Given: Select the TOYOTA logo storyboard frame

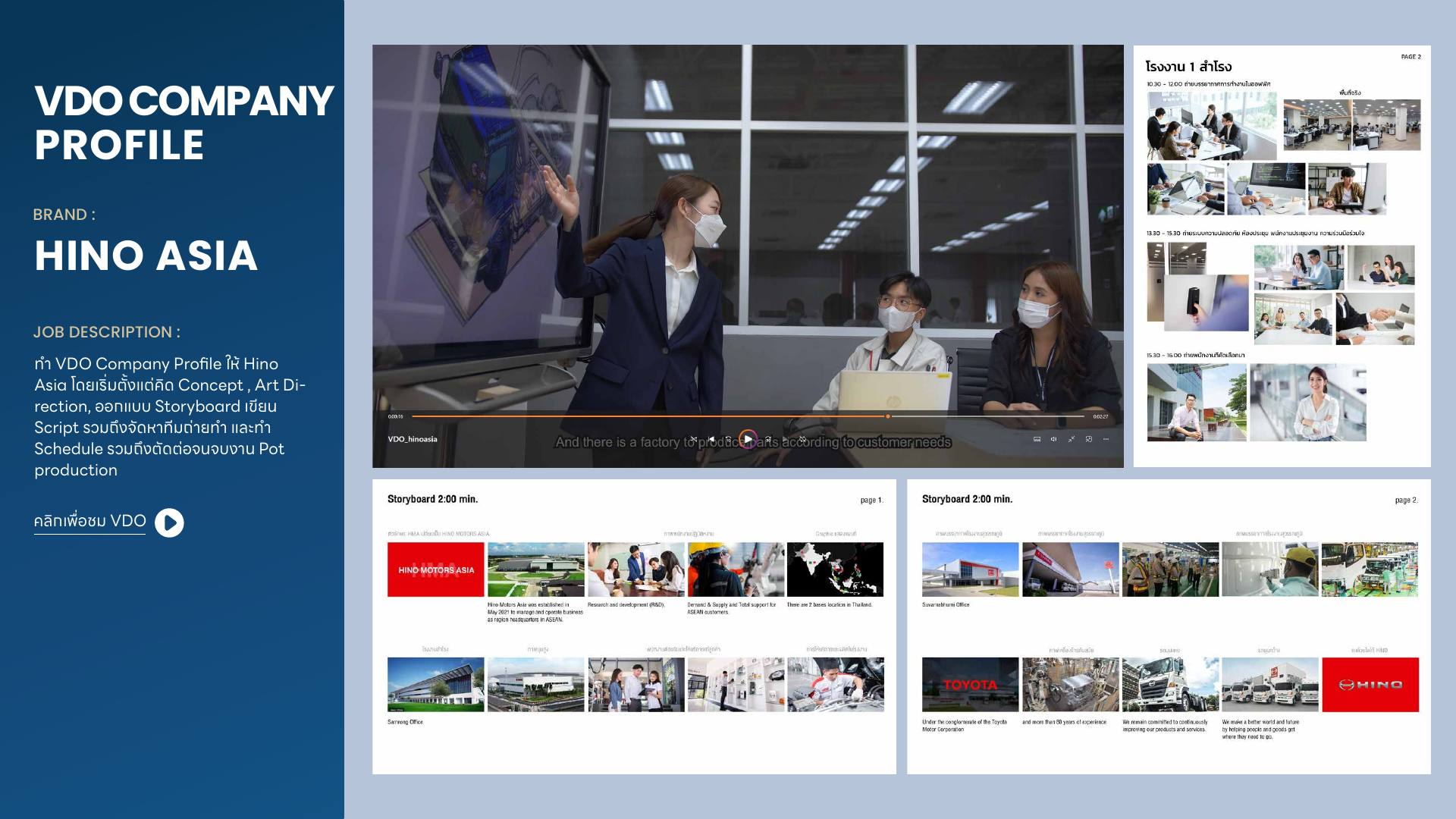Looking at the screenshot, I should (x=970, y=685).
